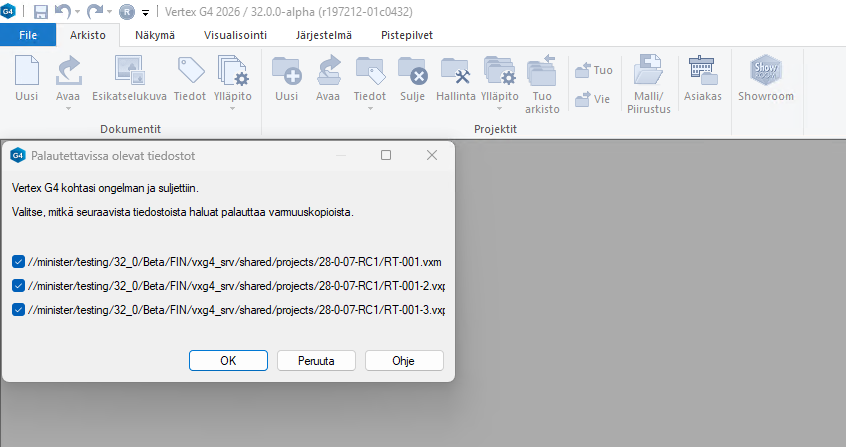Screen dimensions: 846x447
Task: Close project with Sulje icon
Action: click(x=413, y=70)
